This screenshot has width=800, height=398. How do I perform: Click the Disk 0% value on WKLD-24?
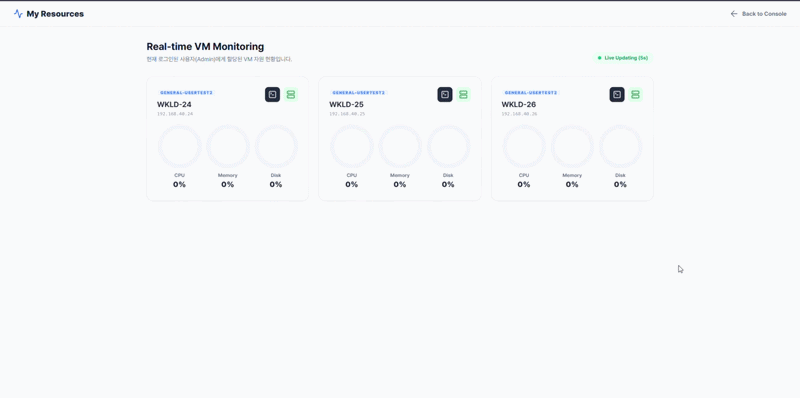point(276,185)
